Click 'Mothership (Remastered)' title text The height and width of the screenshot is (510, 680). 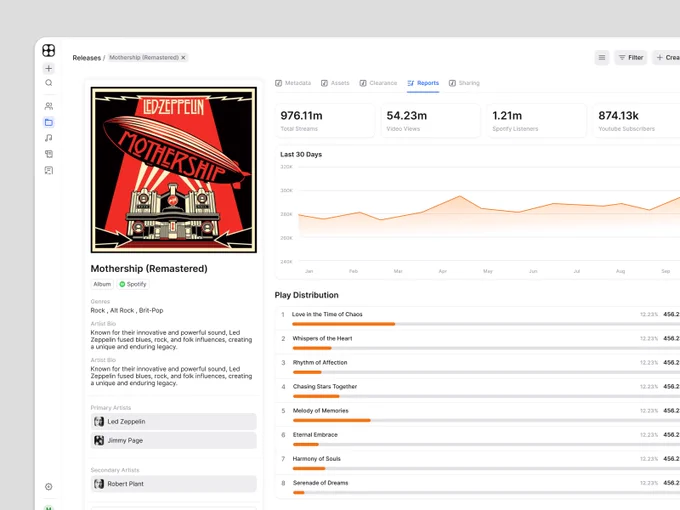149,269
